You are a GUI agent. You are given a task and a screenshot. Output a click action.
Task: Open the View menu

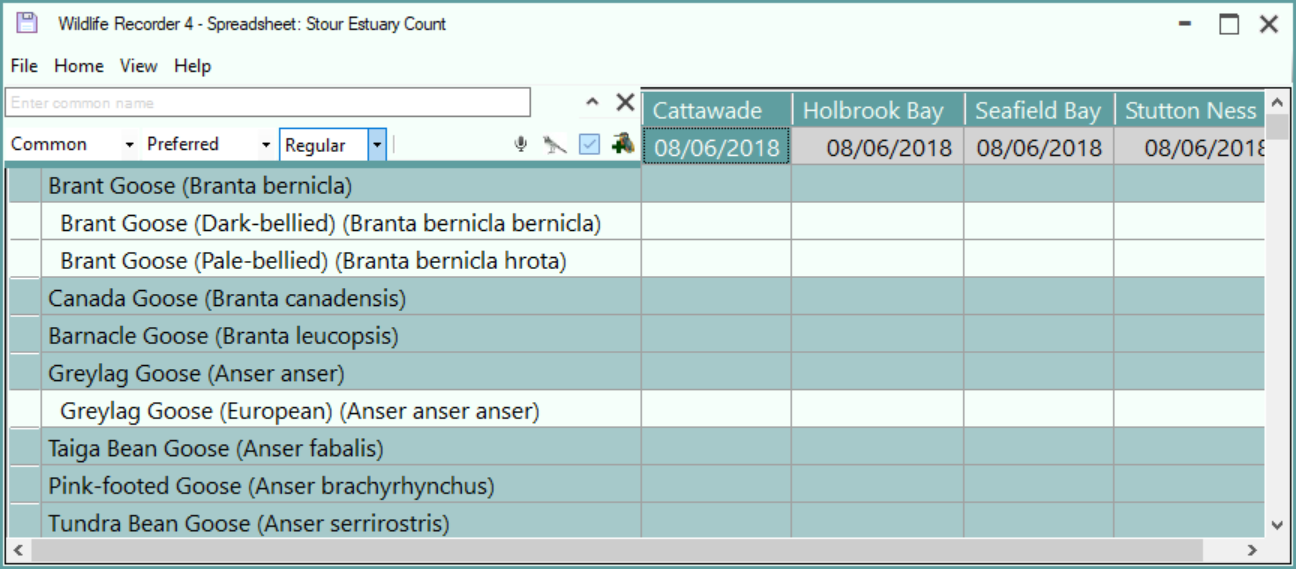pyautogui.click(x=139, y=66)
